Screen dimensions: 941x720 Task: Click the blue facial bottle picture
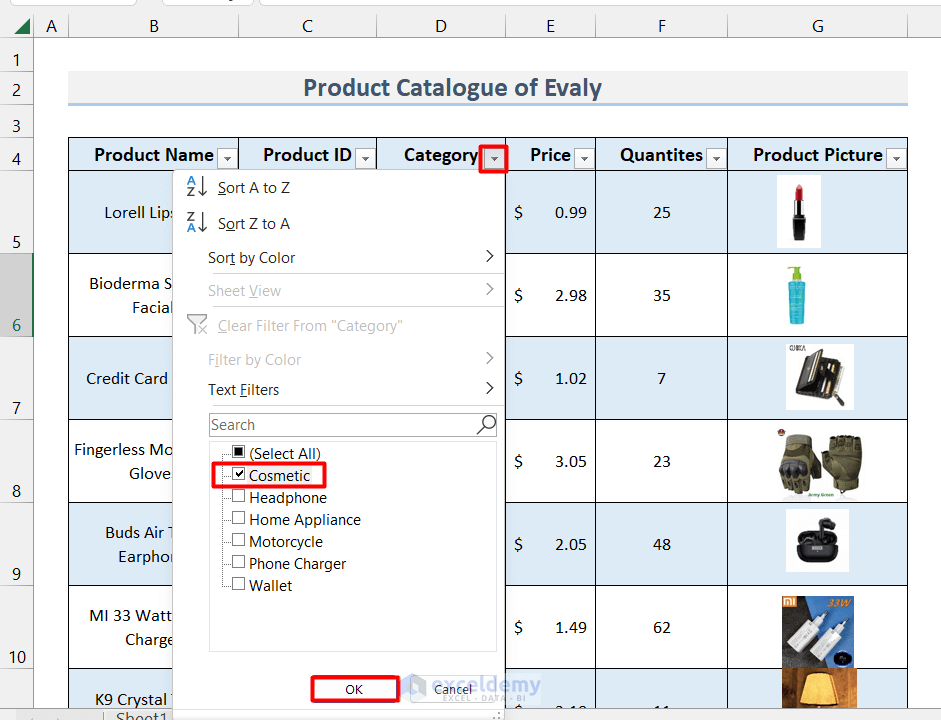point(795,295)
